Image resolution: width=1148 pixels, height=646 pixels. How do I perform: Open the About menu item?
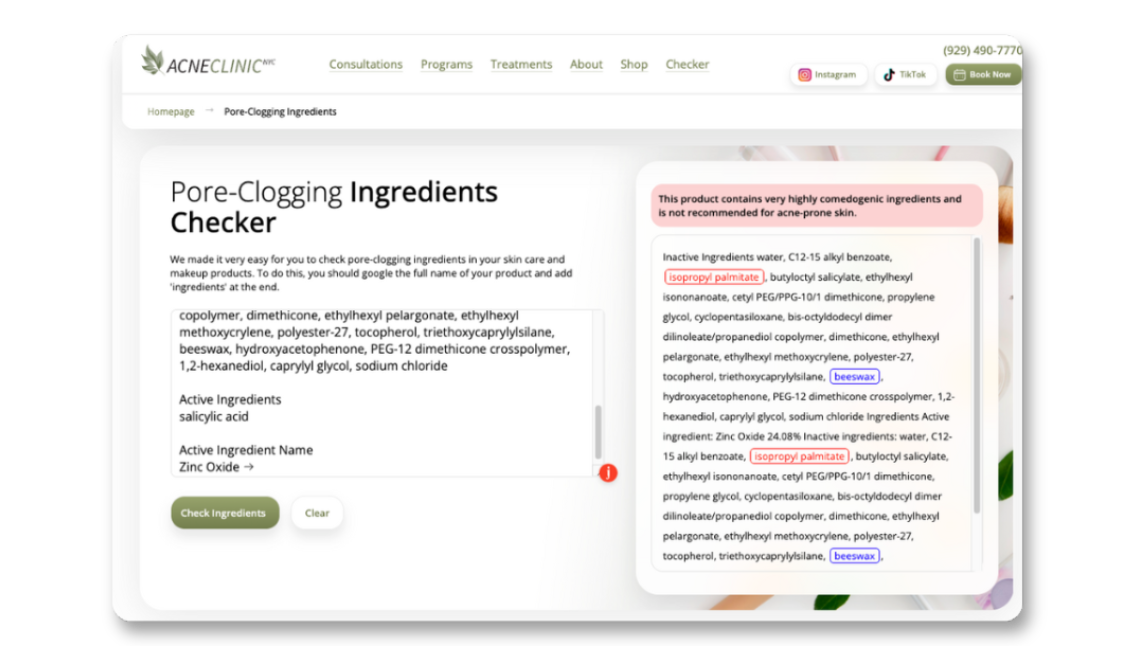pyautogui.click(x=586, y=64)
